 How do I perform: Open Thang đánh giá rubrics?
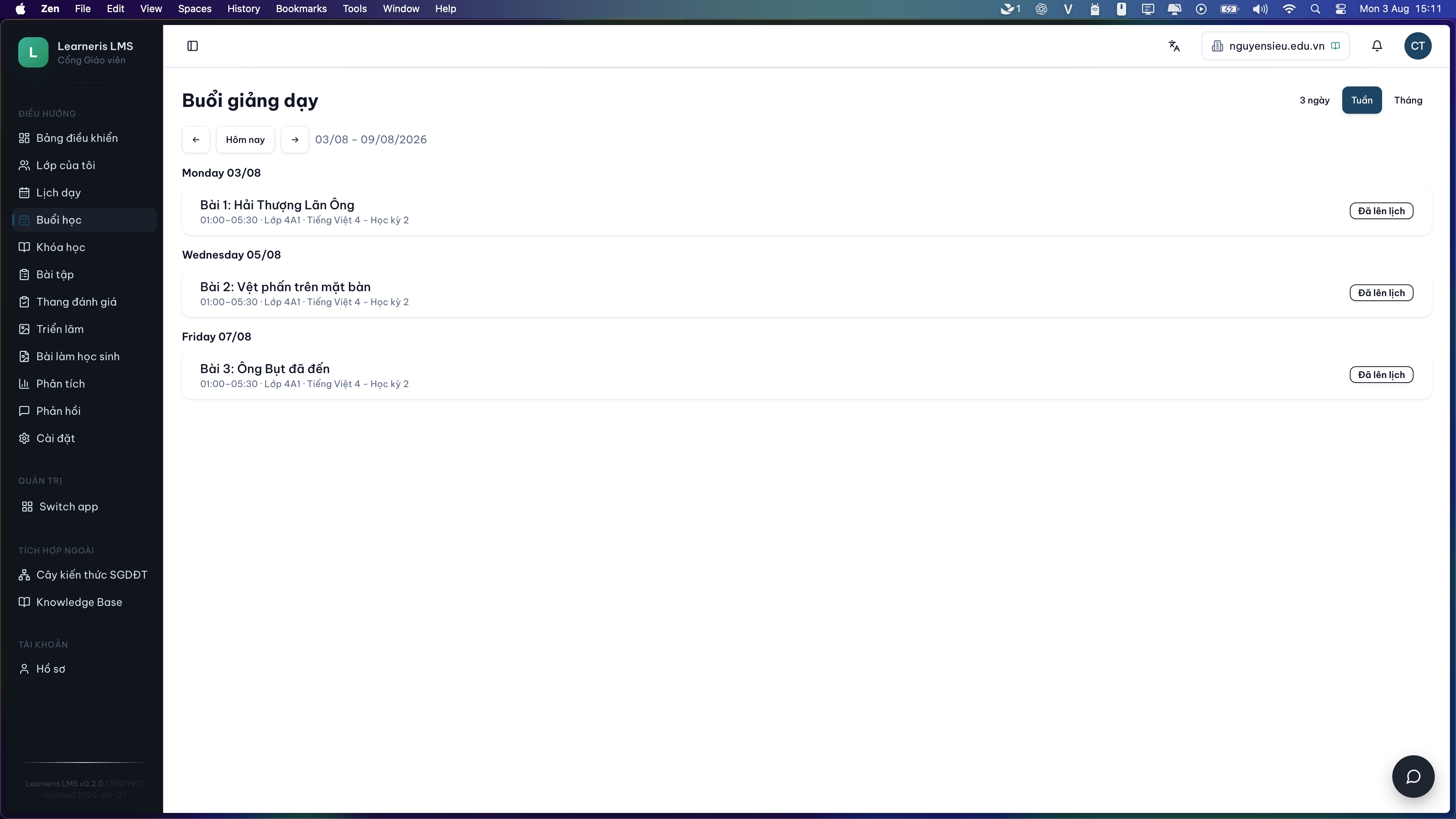pyautogui.click(x=85, y=302)
